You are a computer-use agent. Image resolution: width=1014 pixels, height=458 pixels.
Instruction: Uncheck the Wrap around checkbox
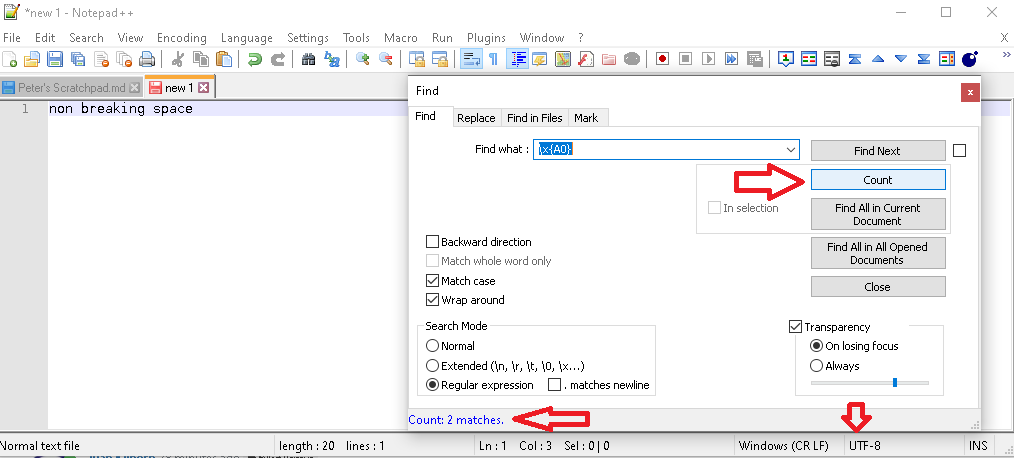coord(433,300)
